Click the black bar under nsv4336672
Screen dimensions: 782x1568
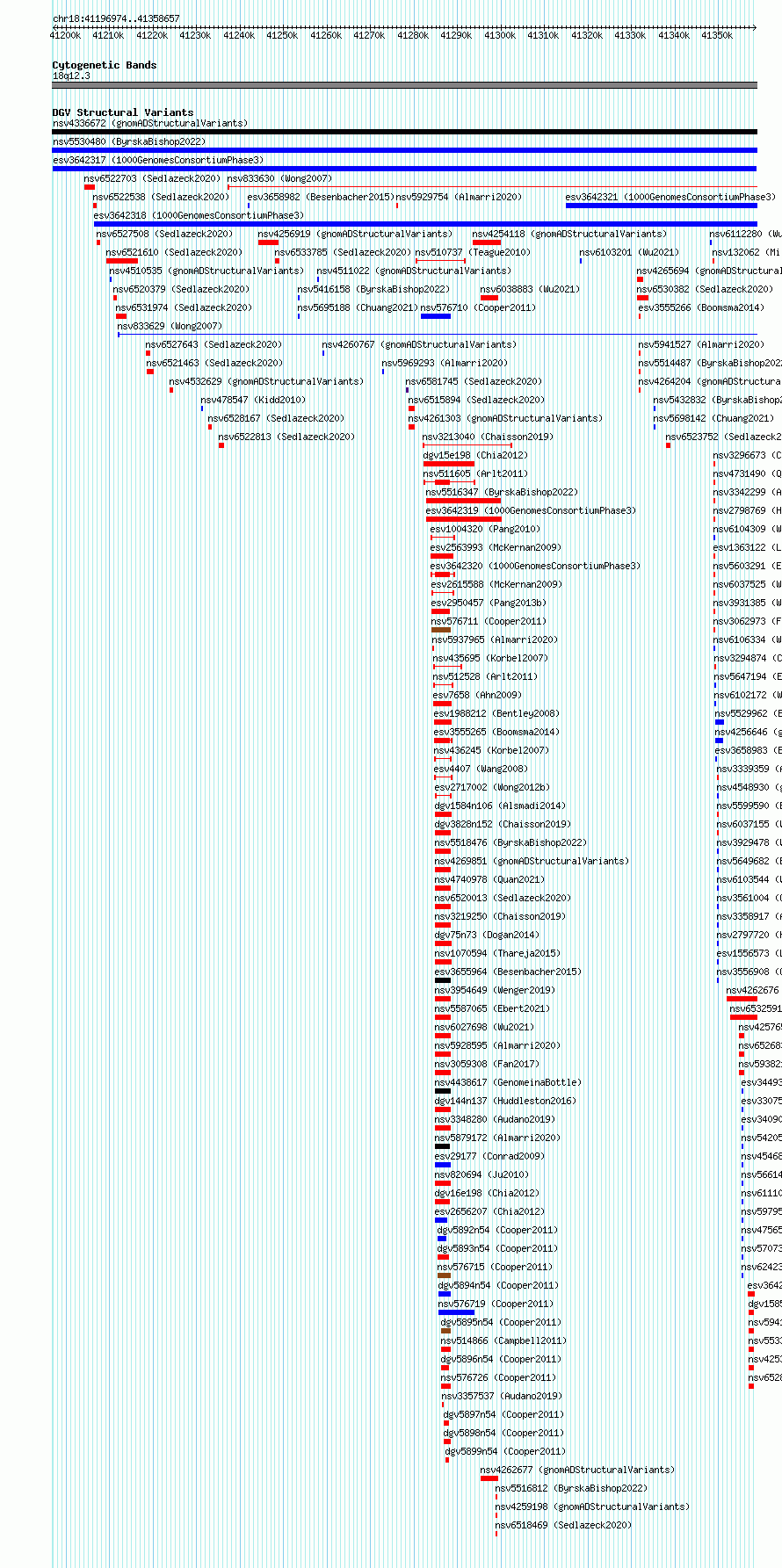coord(404,132)
